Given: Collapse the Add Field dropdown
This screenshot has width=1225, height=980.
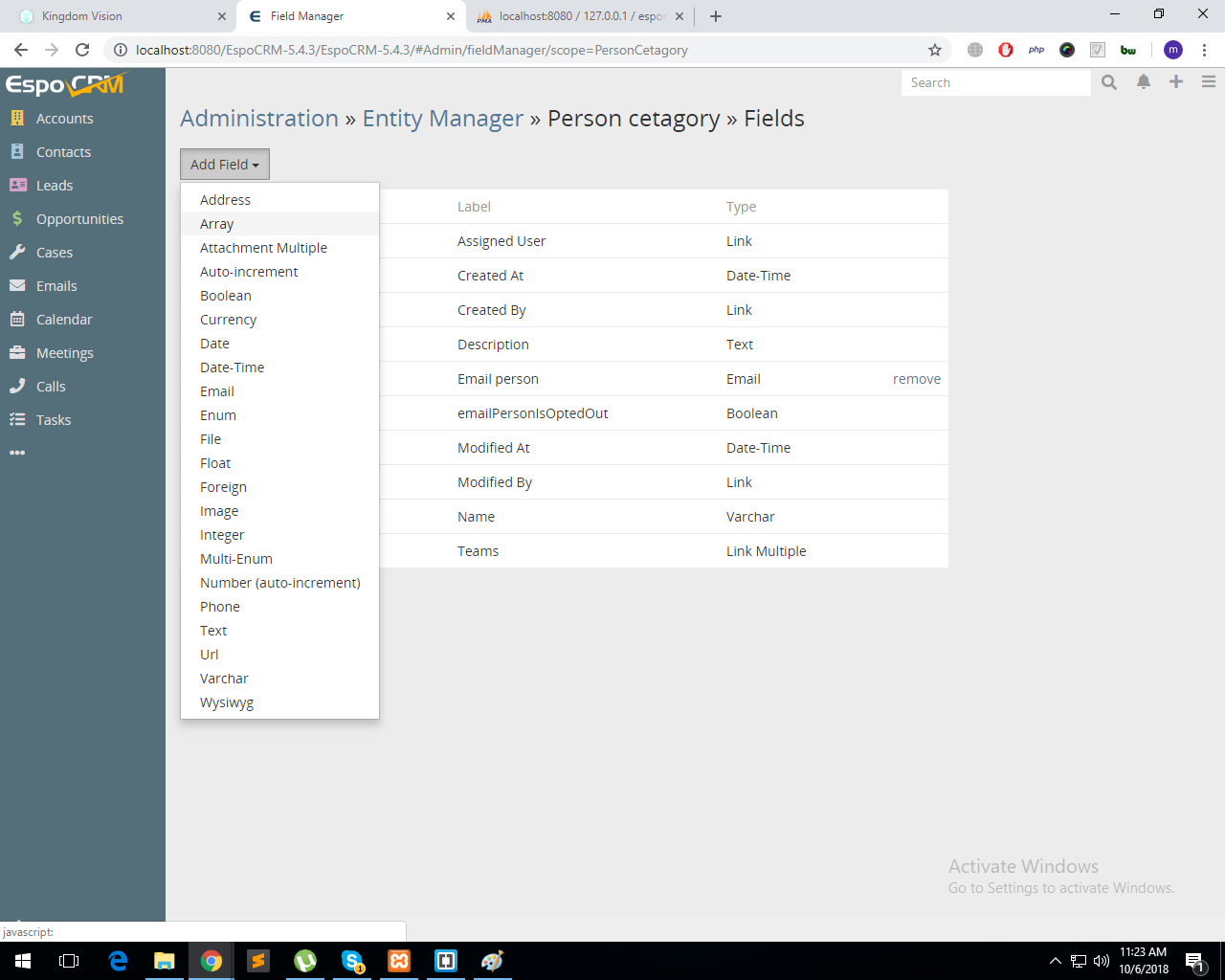Looking at the screenshot, I should [225, 165].
